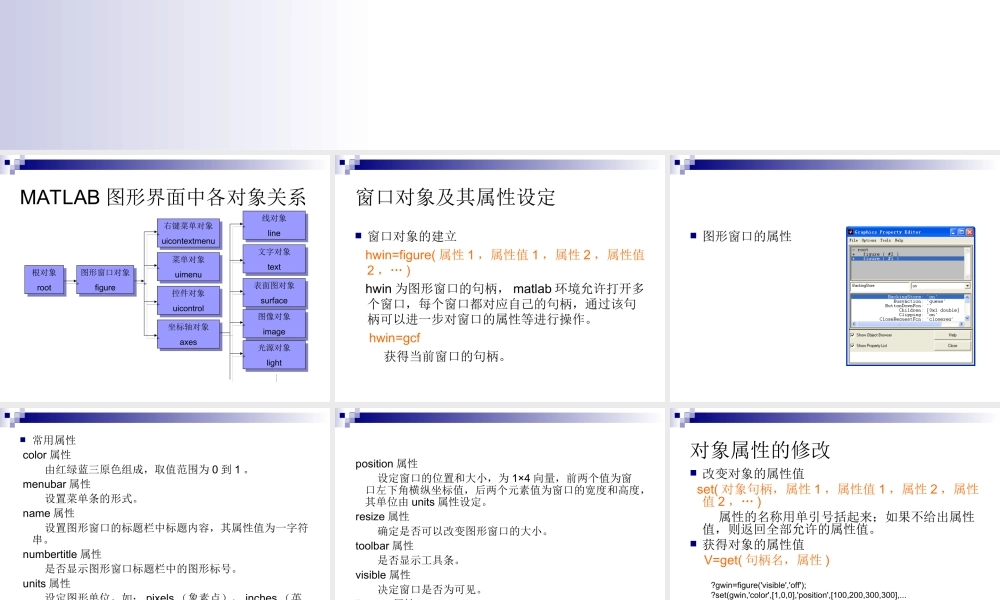The image size is (1000, 600).
Task: Click Close button in Graphics Property Editor image
Action: tap(952, 346)
